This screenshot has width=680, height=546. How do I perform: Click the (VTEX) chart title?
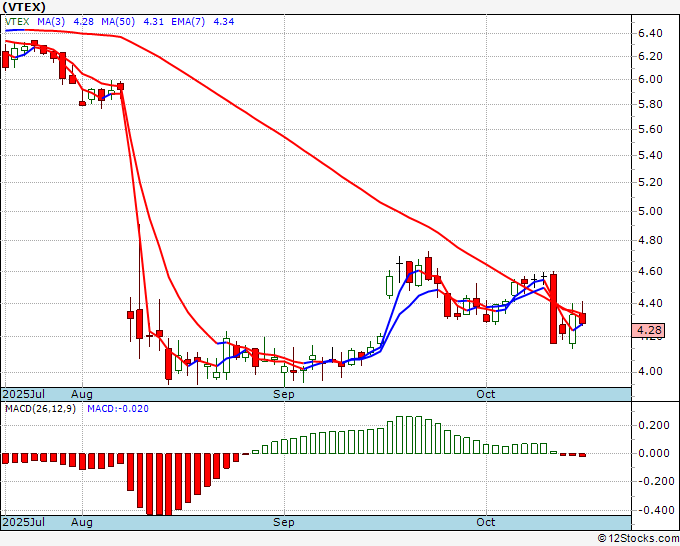pyautogui.click(x=24, y=7)
